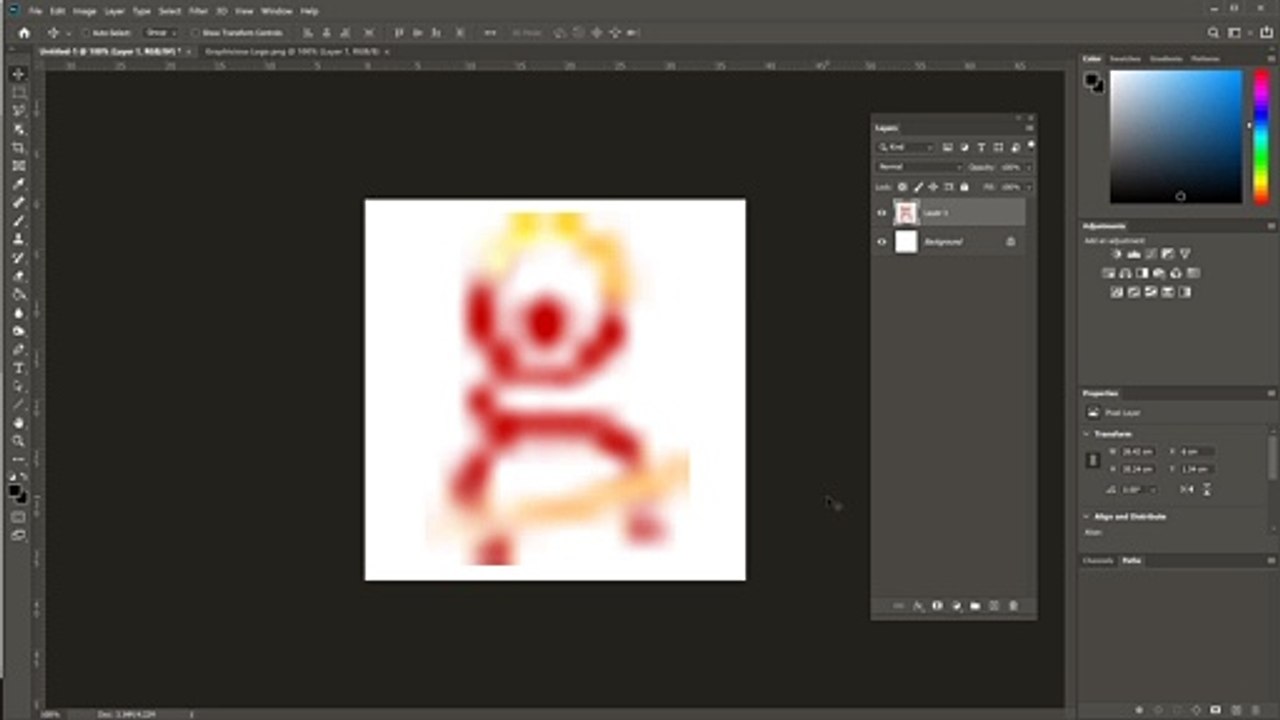Image resolution: width=1280 pixels, height=720 pixels.
Task: Filter layers by adjustment layers
Action: click(964, 147)
